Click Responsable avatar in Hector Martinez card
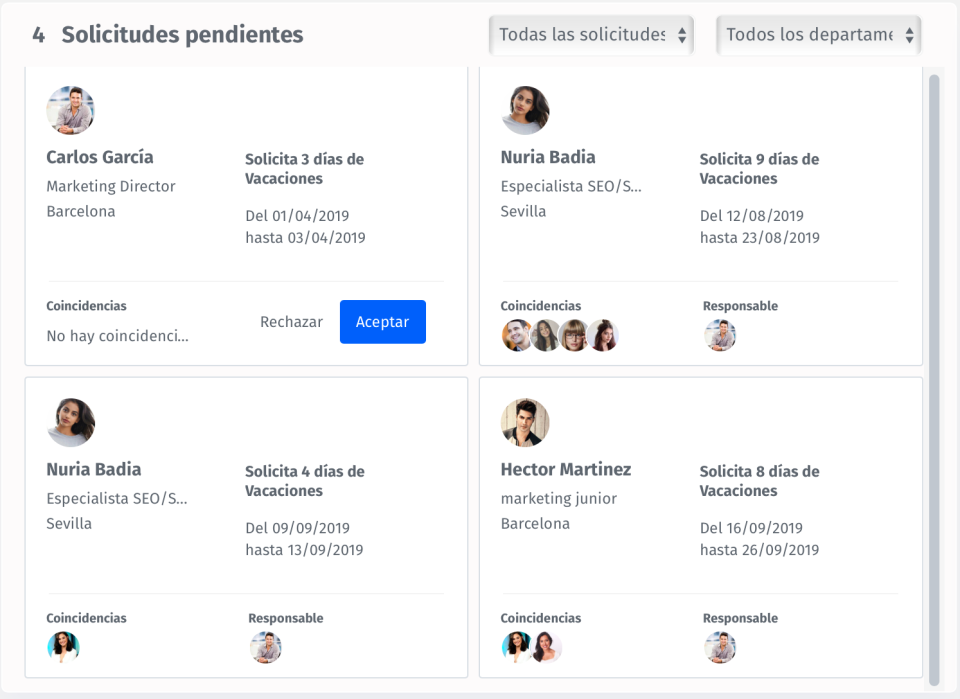Screen dimensions: 960x699 [720, 648]
